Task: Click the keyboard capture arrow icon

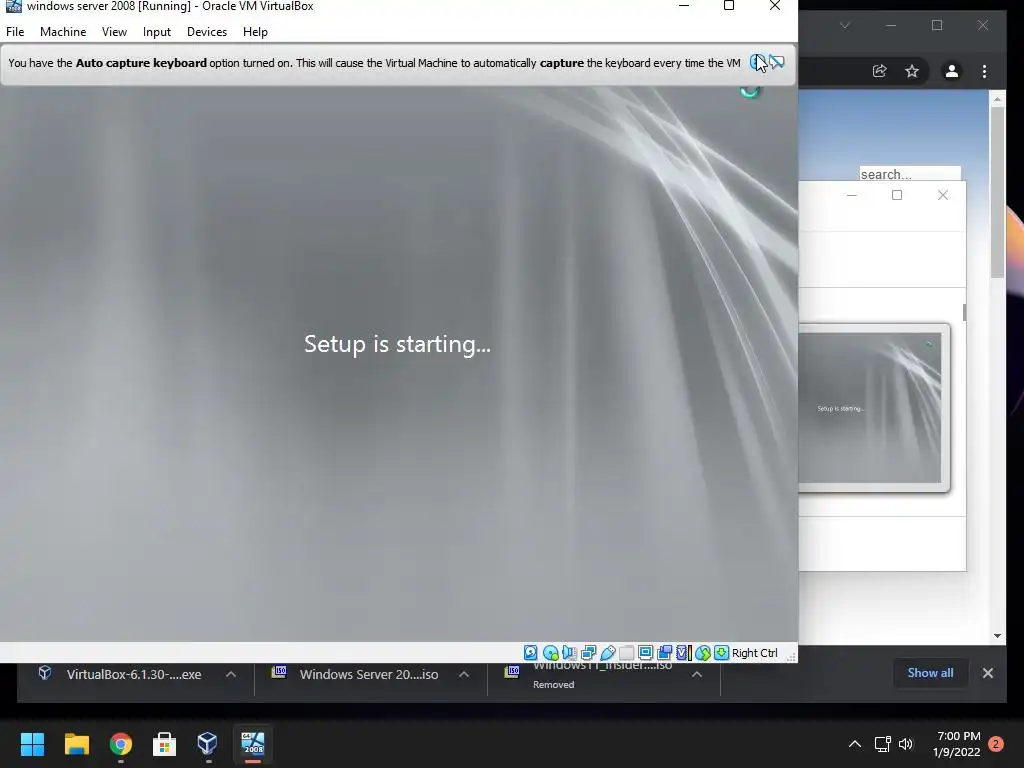Action: coord(721,652)
